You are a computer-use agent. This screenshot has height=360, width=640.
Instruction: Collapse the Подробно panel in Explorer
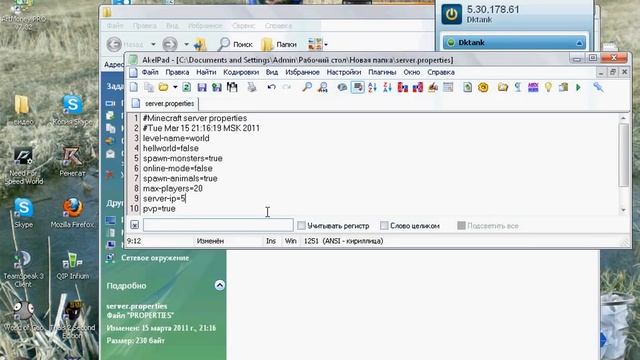coord(220,285)
